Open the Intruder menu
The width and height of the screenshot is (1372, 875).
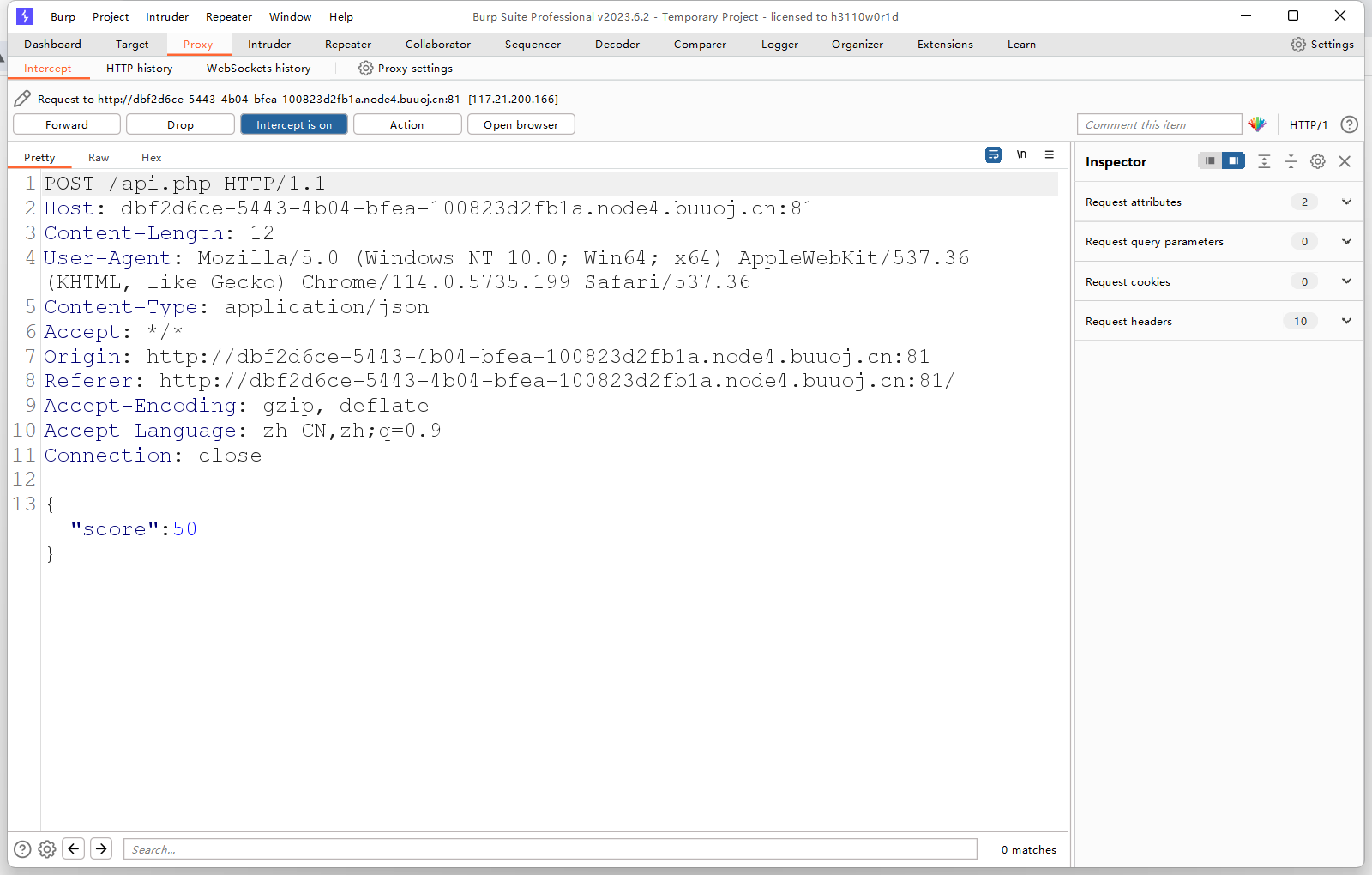[x=167, y=17]
